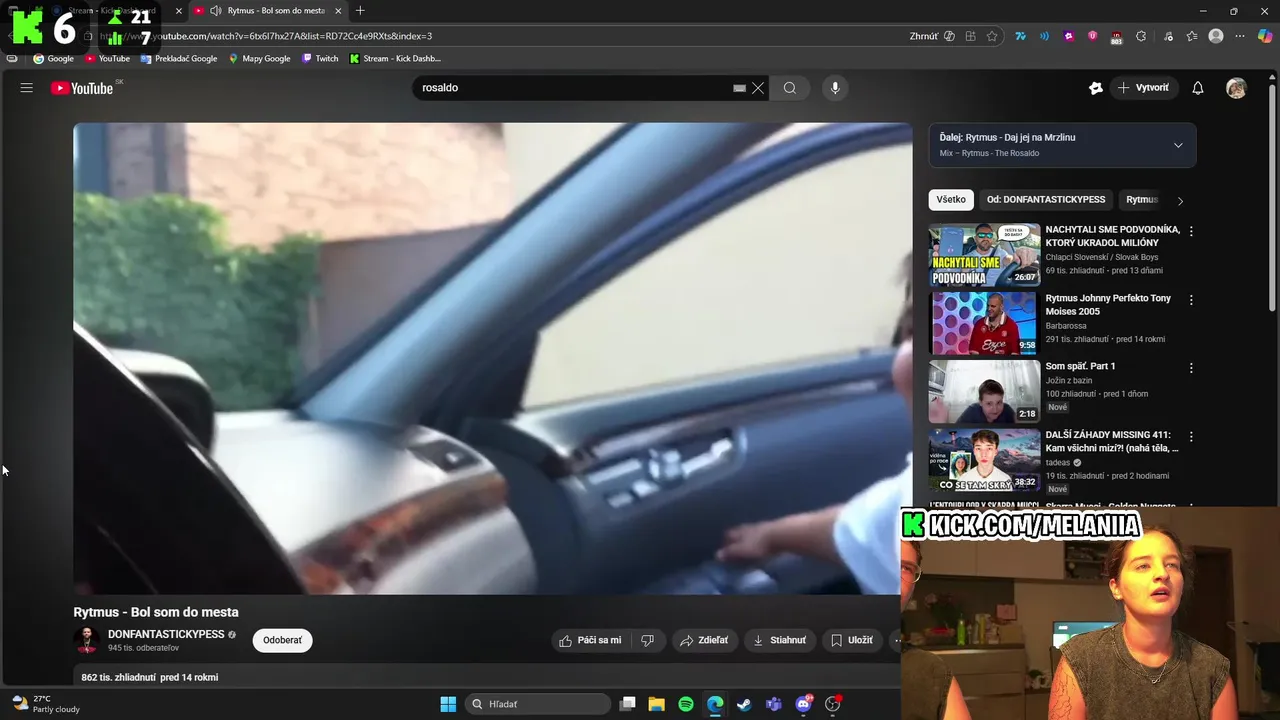Like the video with Páči sa mi
This screenshot has width=1280, height=720.
tap(590, 640)
